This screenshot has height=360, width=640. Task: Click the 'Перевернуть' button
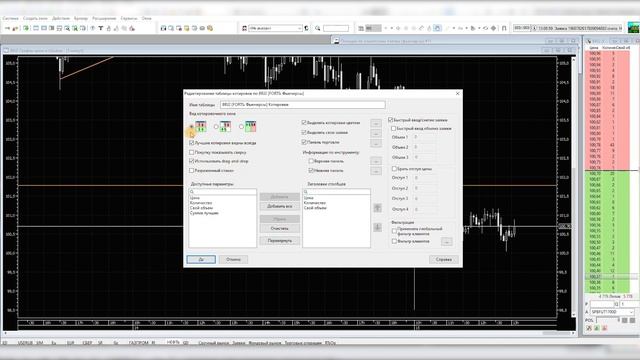click(x=280, y=241)
